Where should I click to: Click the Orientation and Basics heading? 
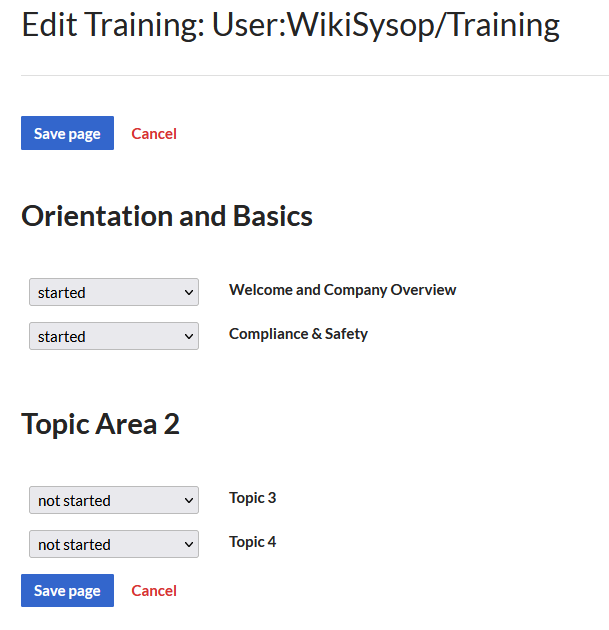(167, 216)
